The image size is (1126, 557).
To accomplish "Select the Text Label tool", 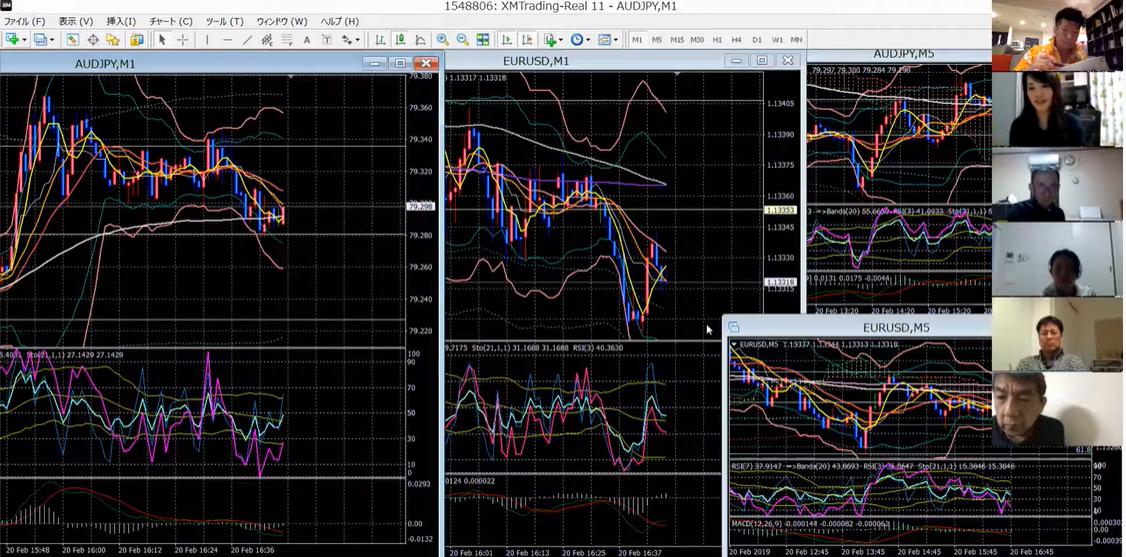I will [327, 39].
